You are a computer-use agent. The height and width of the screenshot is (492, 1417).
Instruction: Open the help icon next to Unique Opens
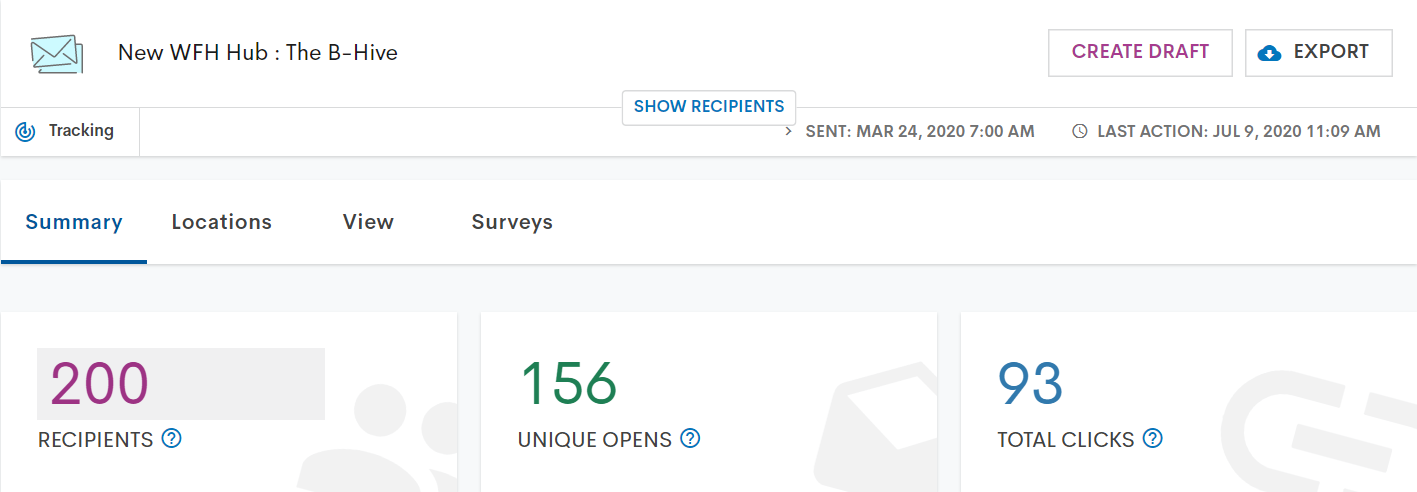690,438
